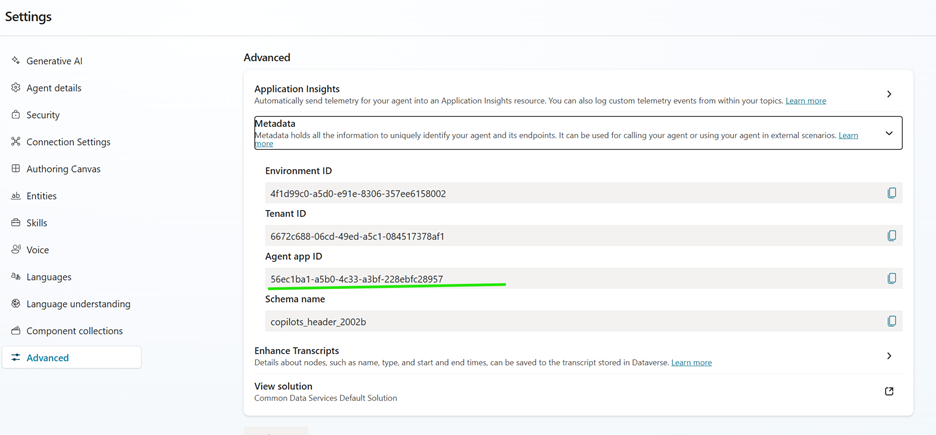Expand the Application Insights section
Image resolution: width=936 pixels, height=435 pixels.
[x=889, y=94]
